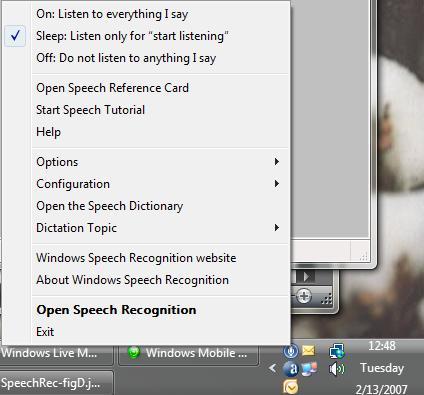Expand the Options submenu

click(x=146, y=162)
